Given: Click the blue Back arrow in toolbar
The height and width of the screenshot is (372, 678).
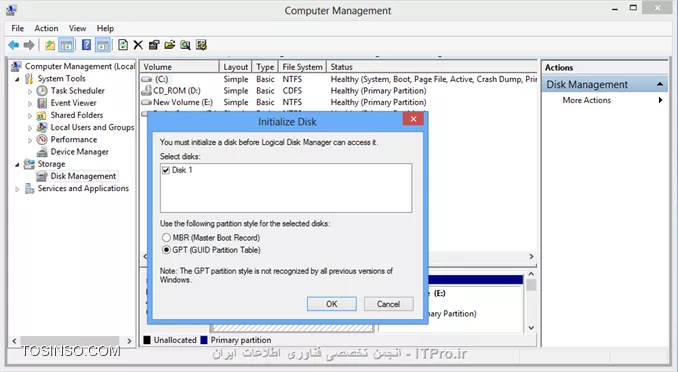Looking at the screenshot, I should 13,45.
